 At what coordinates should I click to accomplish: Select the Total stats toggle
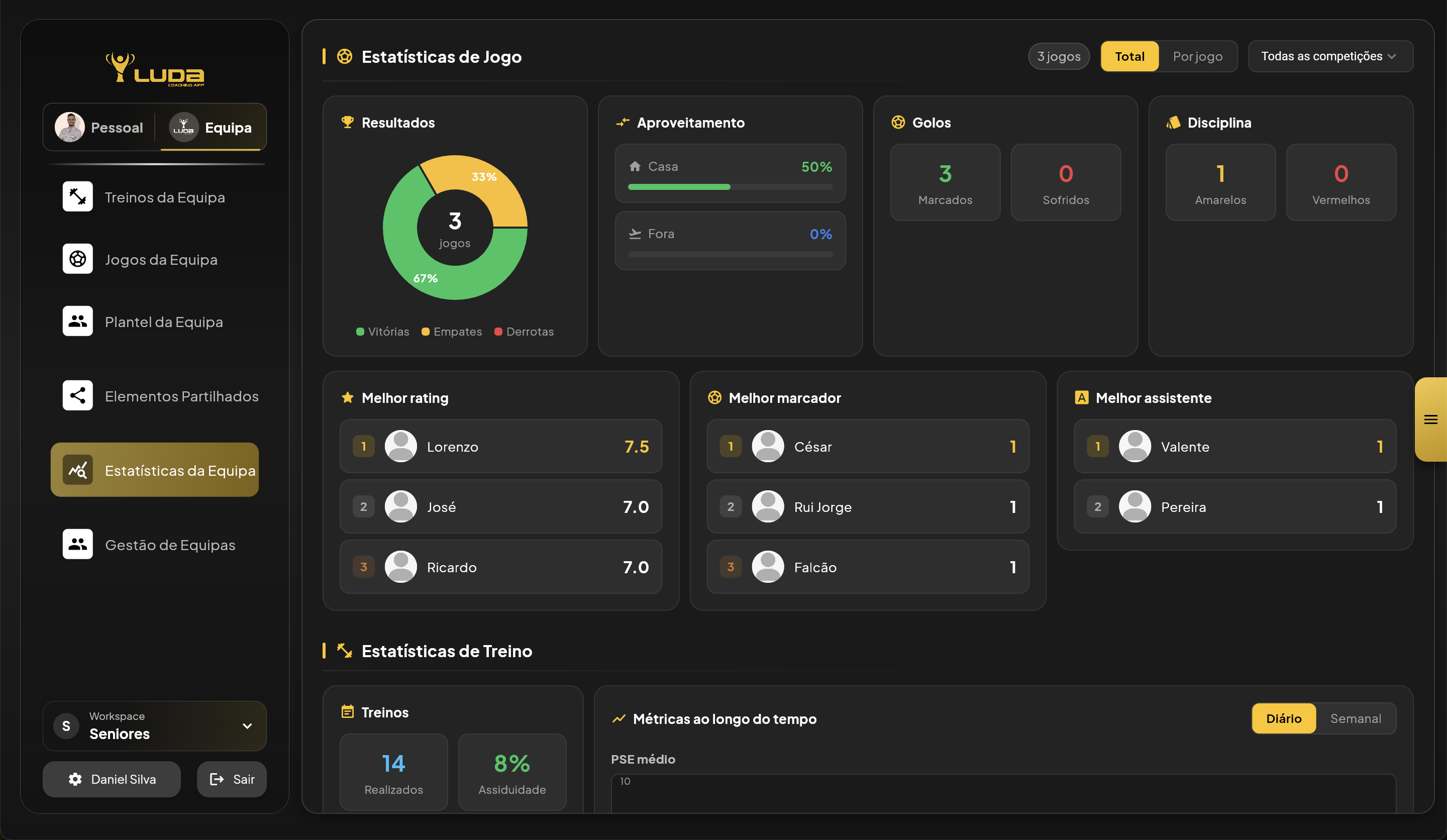tap(1129, 56)
